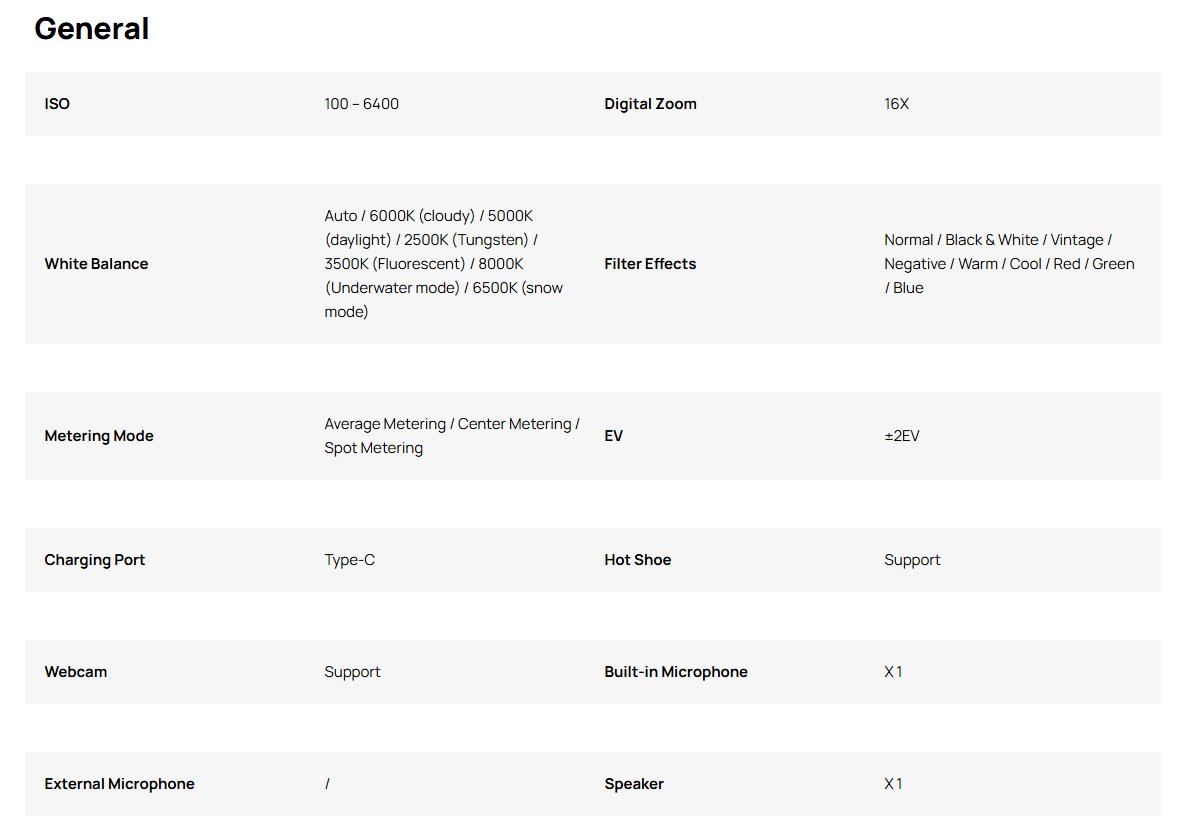
Task: Click the ±2EV value
Action: 901,436
